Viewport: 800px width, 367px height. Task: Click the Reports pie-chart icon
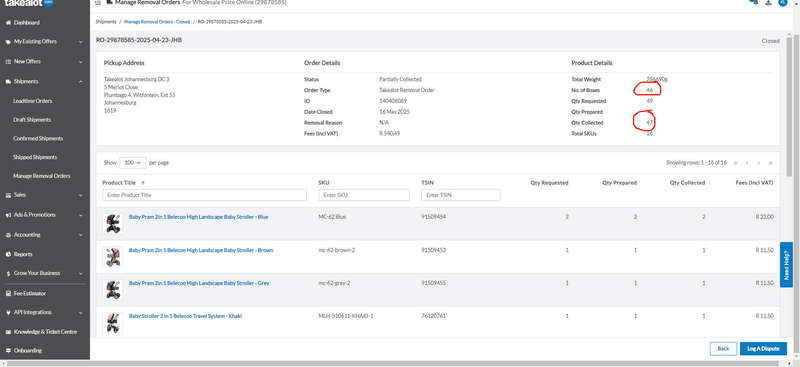tap(8, 254)
